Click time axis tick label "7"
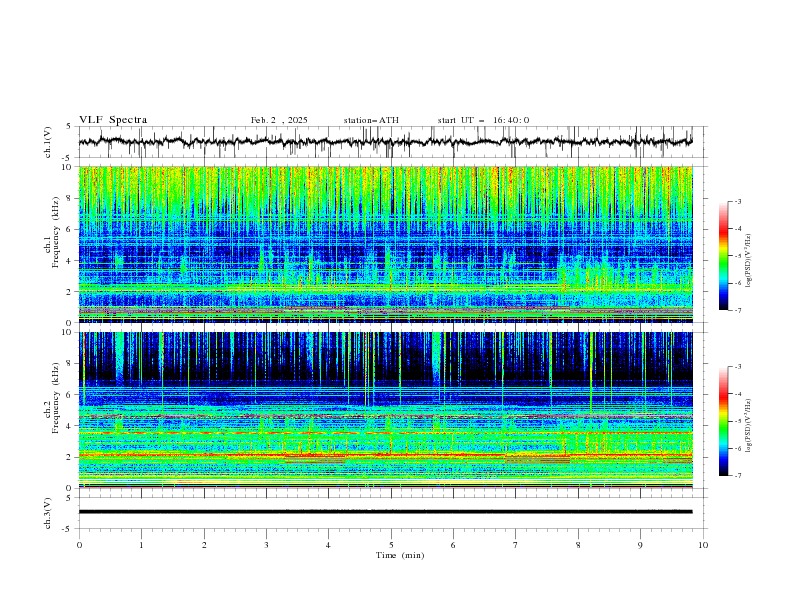The width and height of the screenshot is (792, 612). click(516, 545)
